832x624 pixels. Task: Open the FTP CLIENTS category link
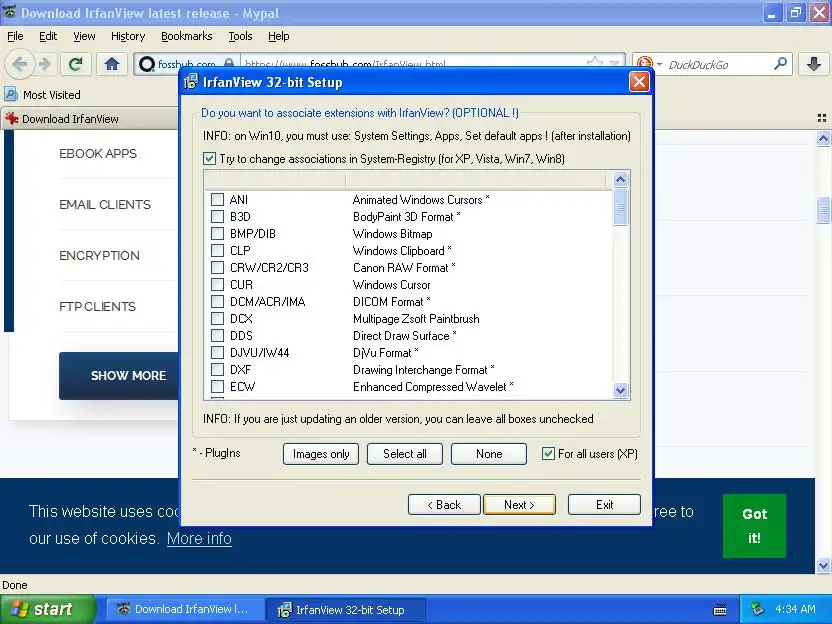pos(98,306)
